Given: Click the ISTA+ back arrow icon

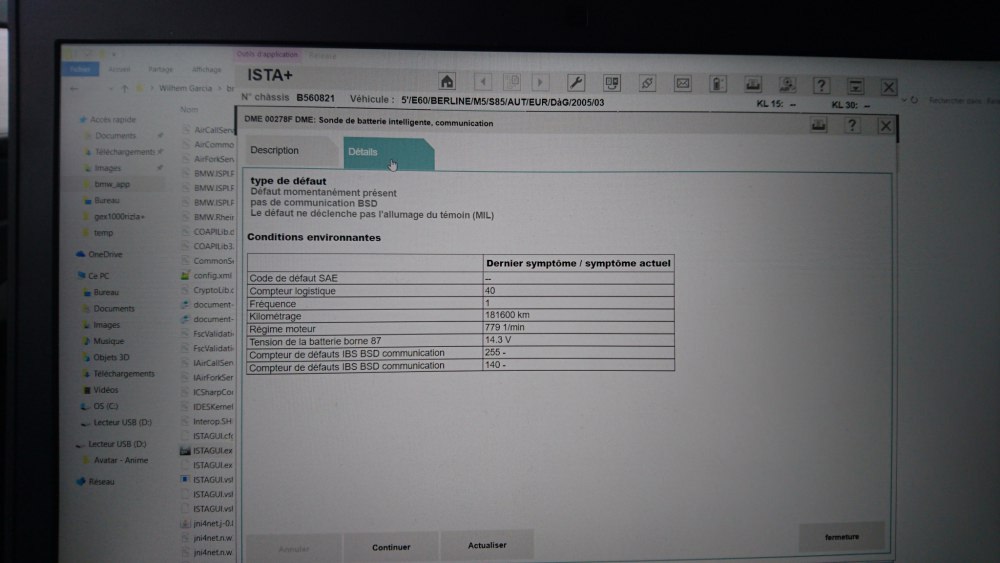Looking at the screenshot, I should (483, 82).
